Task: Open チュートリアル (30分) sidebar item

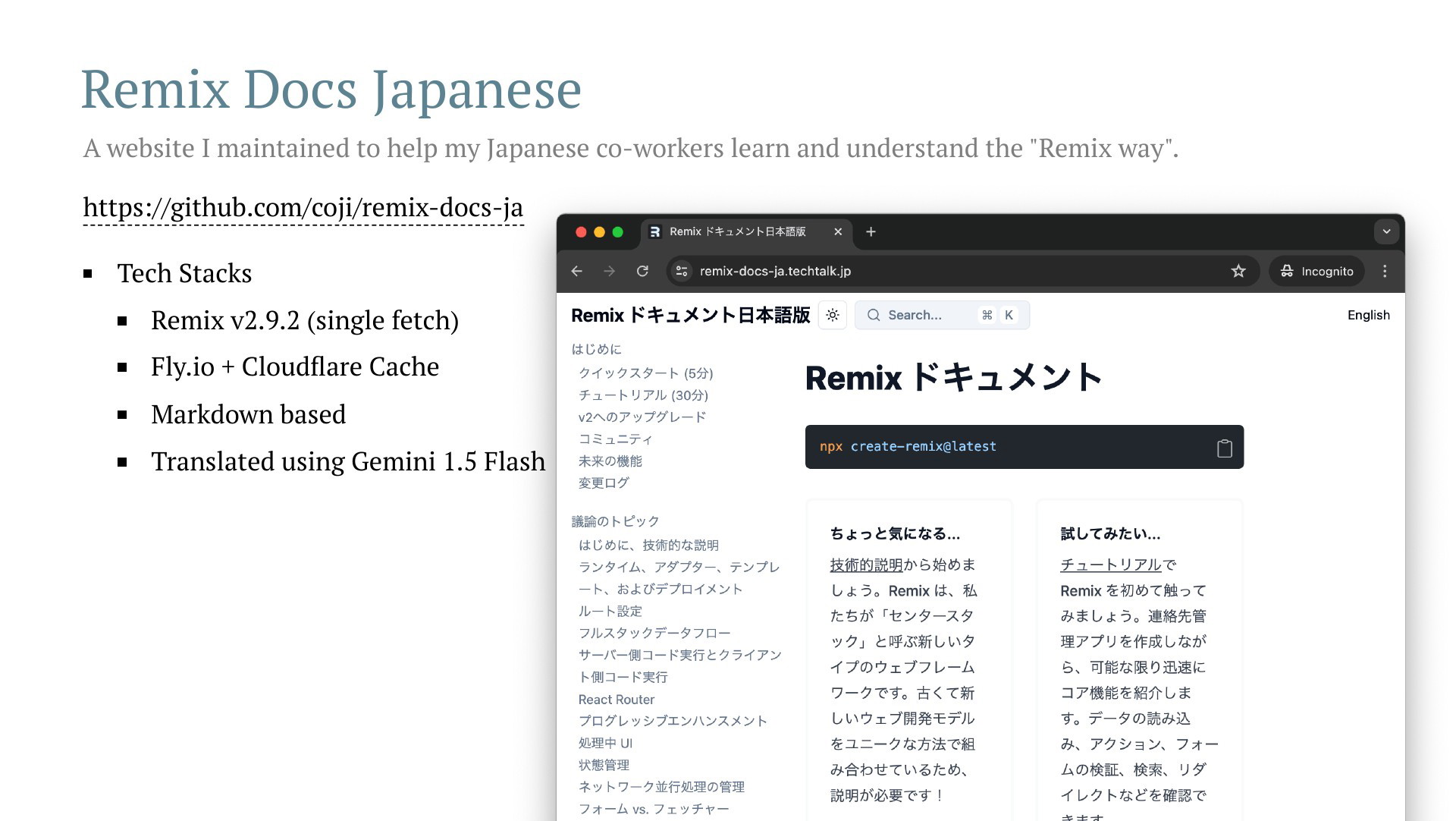Action: 643,395
